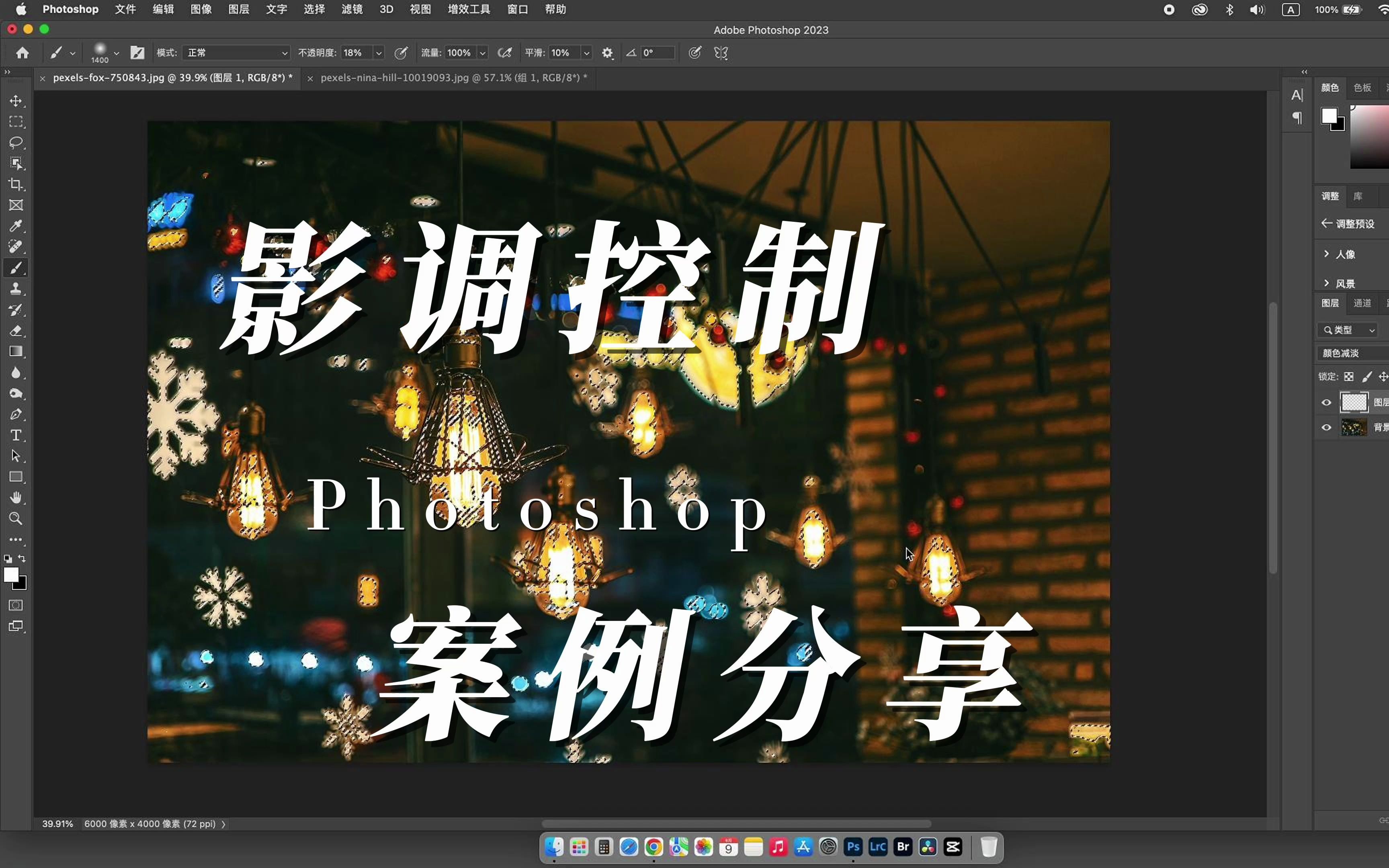
Task: Toggle symmetry paint butterfly options
Action: coord(721,53)
